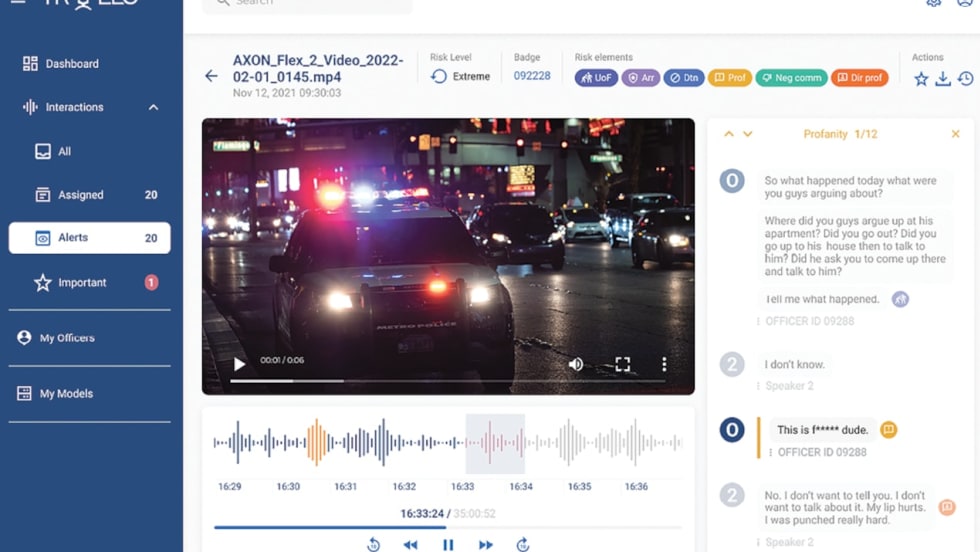
Task: Star this interaction in Actions
Action: click(921, 79)
